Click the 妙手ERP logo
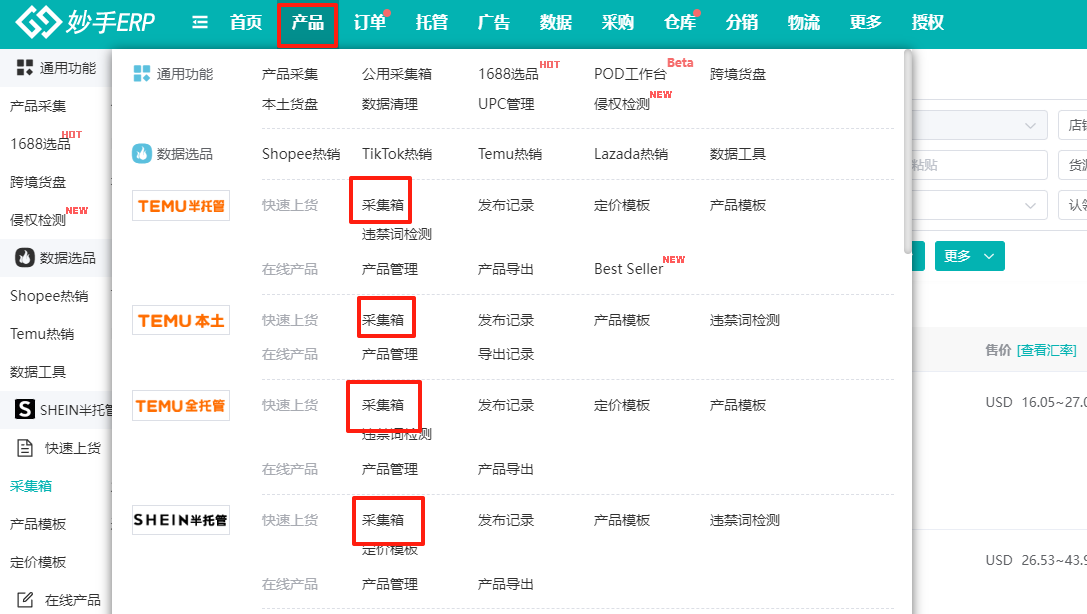 click(88, 22)
